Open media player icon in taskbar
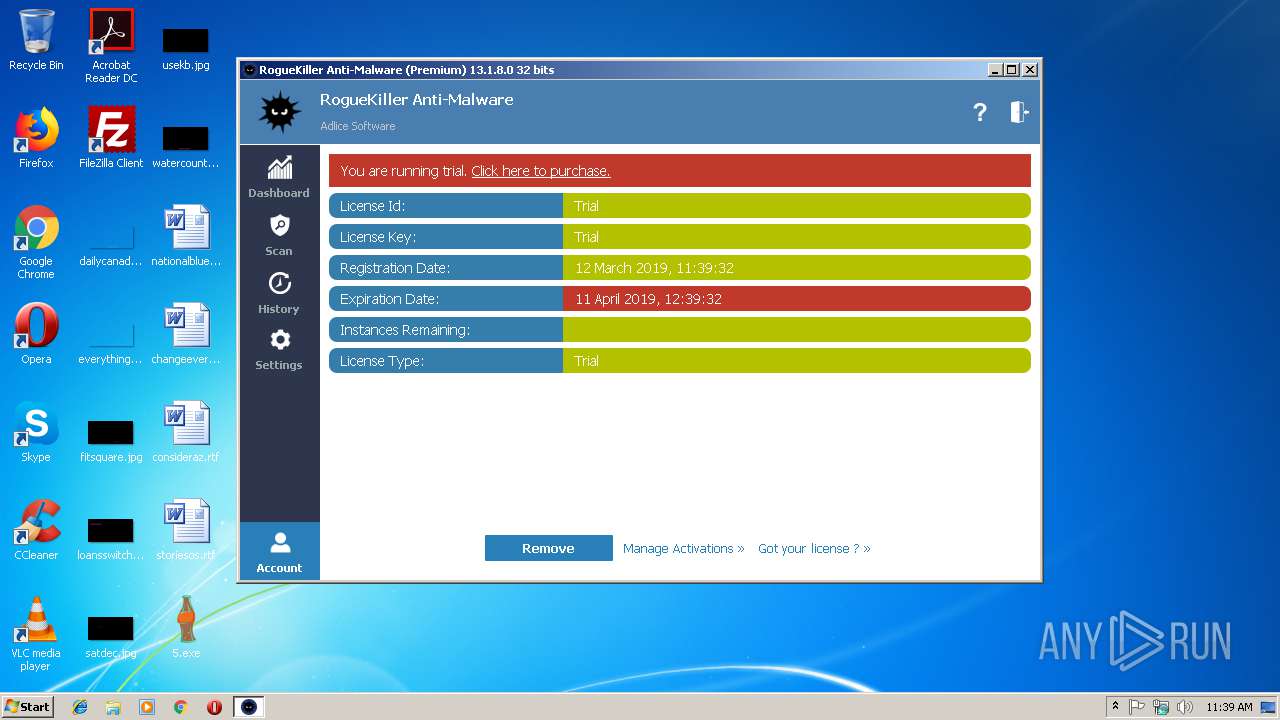 point(147,707)
